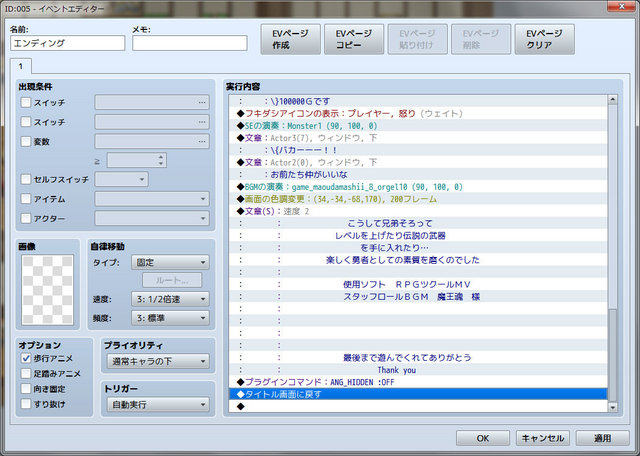
Task: Open トリガー dropdown showing 自動実行
Action: [158, 405]
